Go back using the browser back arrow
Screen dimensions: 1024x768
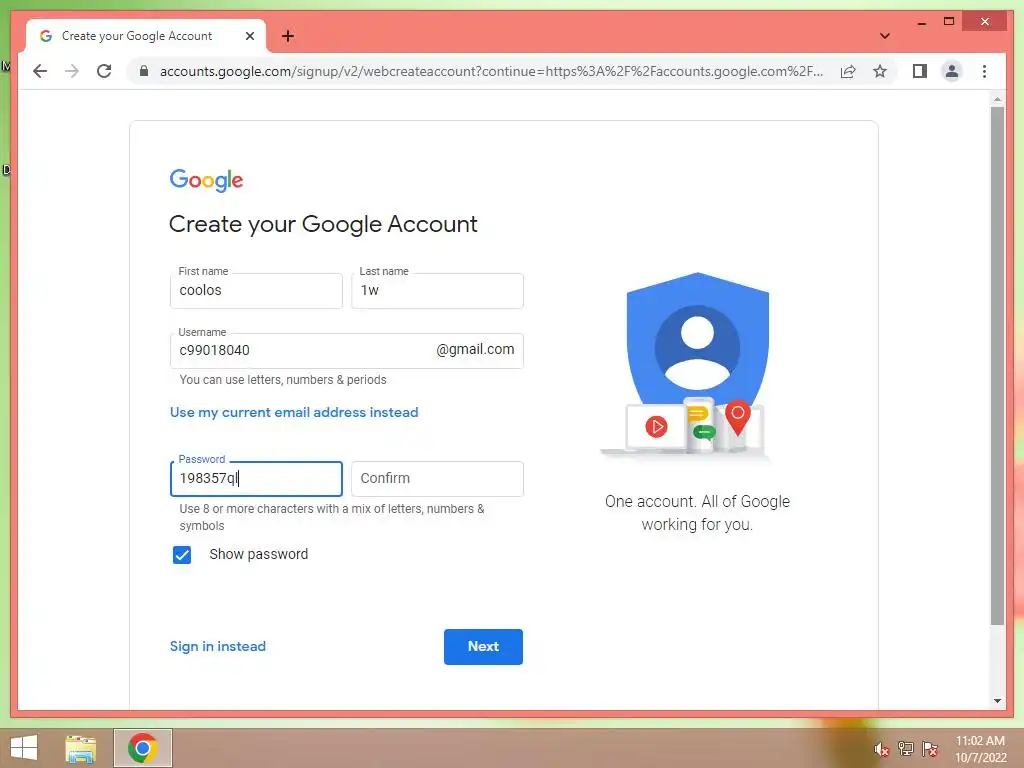tap(40, 71)
